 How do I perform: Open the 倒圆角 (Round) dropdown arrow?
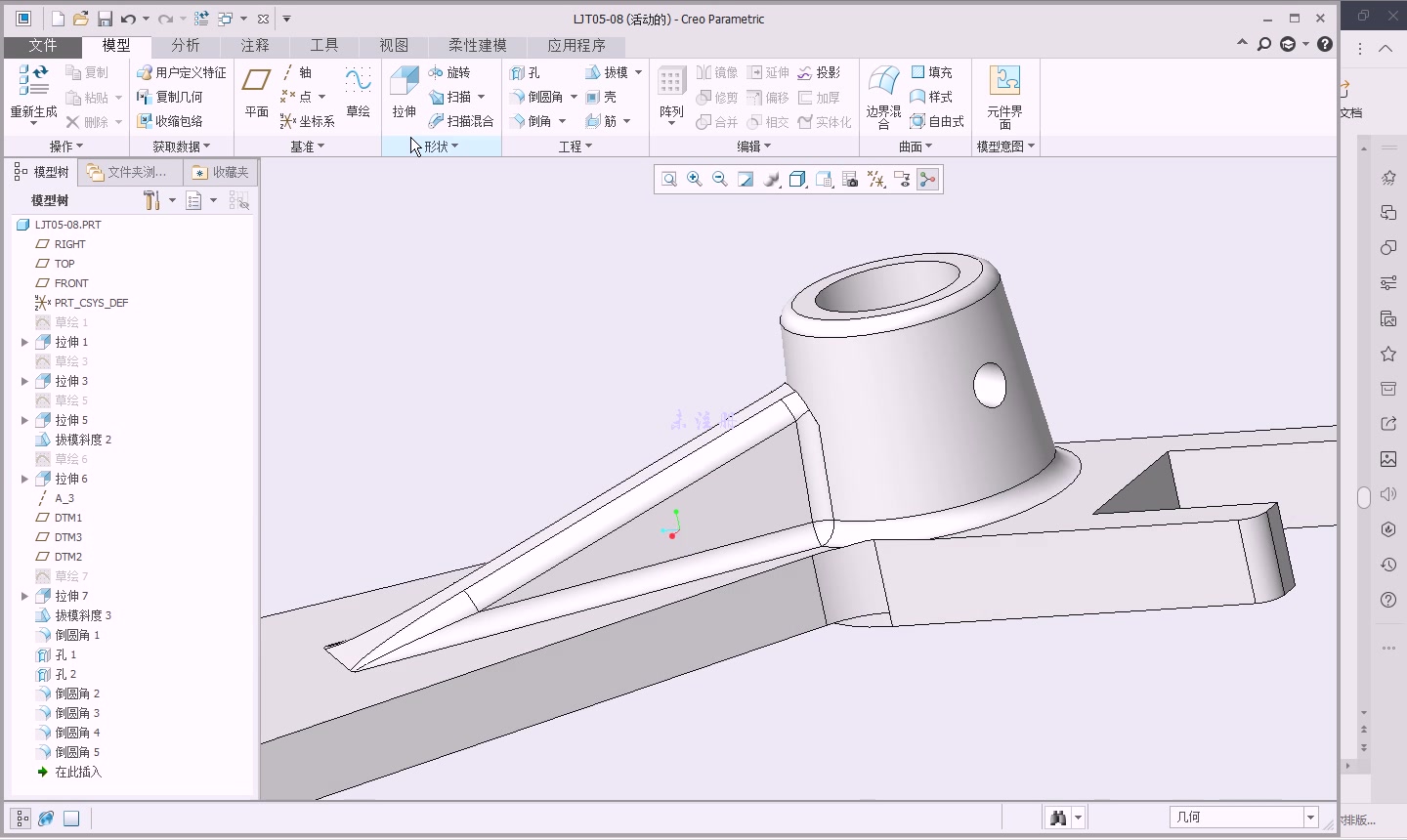pyautogui.click(x=575, y=97)
